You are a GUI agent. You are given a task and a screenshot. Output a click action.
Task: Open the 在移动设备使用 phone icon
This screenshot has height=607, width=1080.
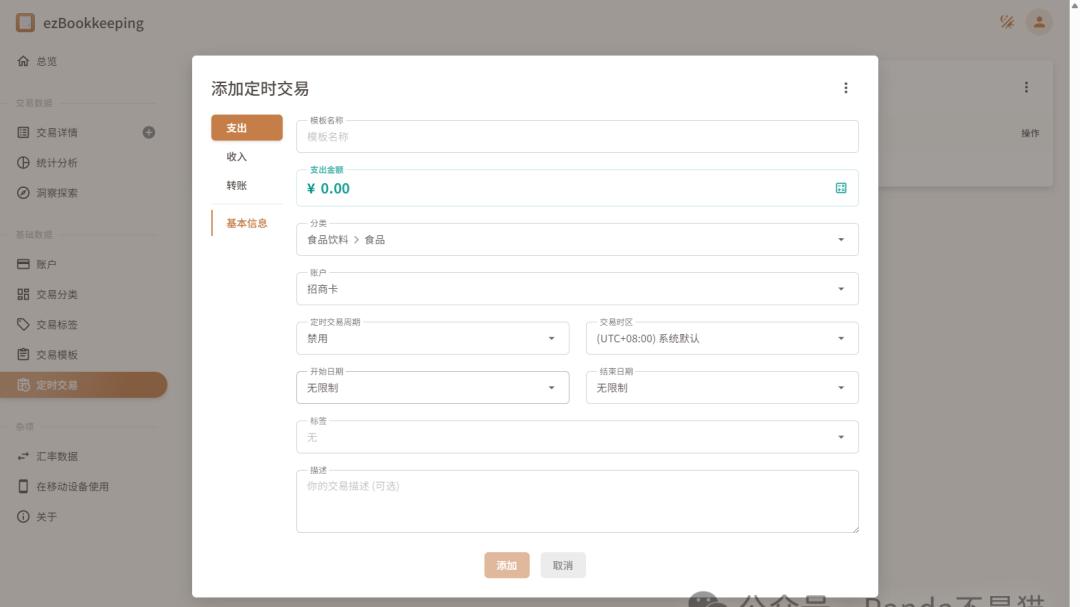tap(23, 486)
